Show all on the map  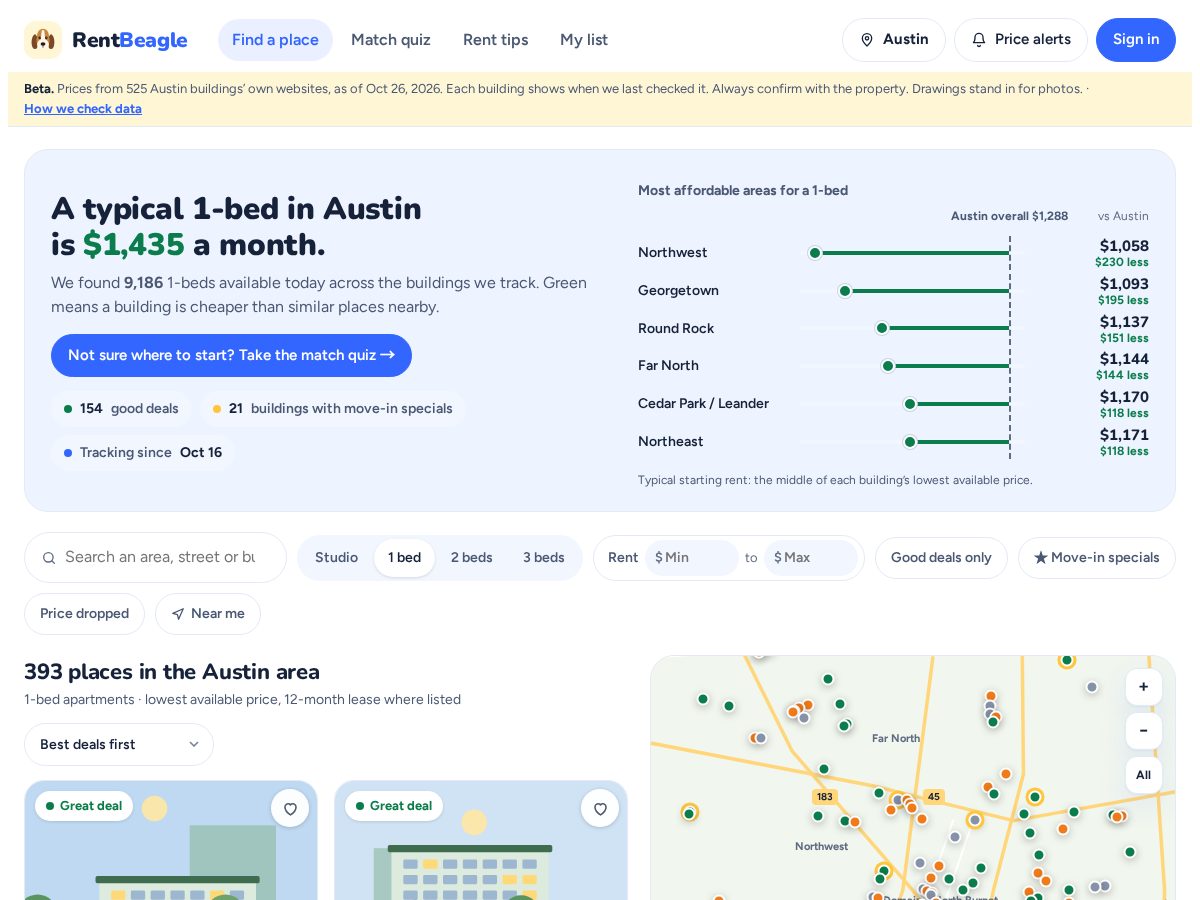1143,775
